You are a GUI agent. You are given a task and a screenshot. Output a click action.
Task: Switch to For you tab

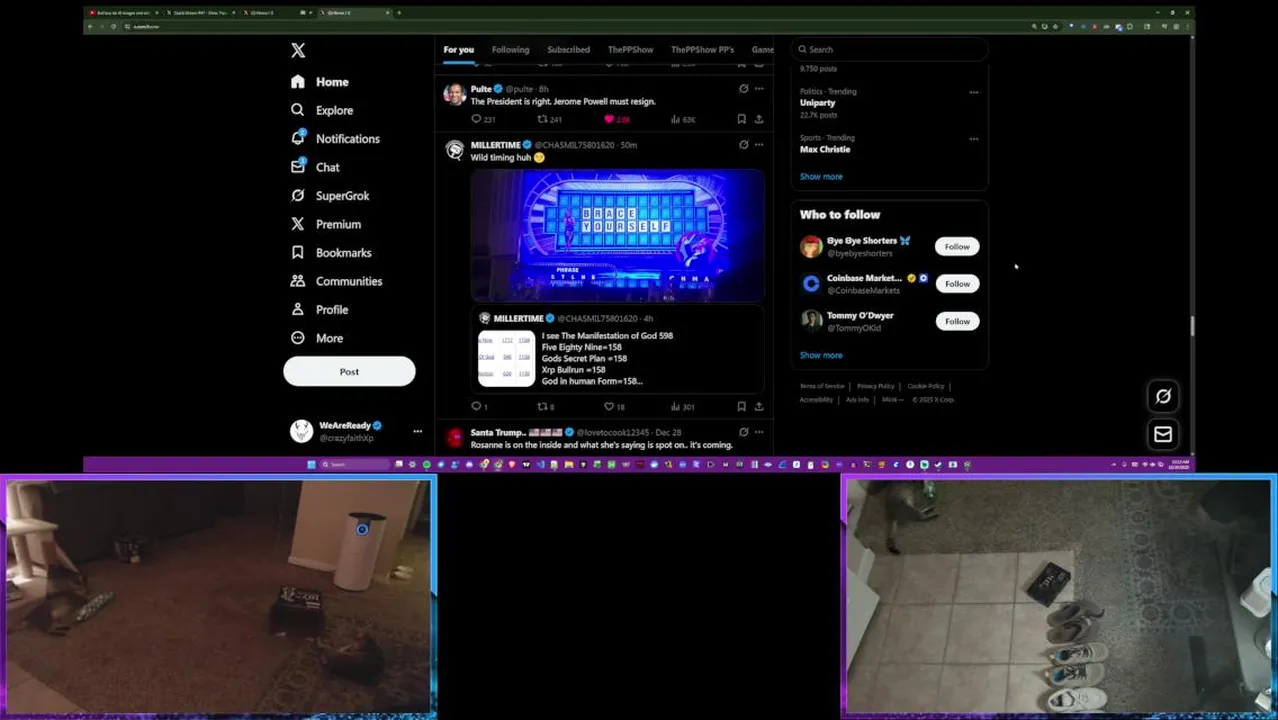[459, 49]
